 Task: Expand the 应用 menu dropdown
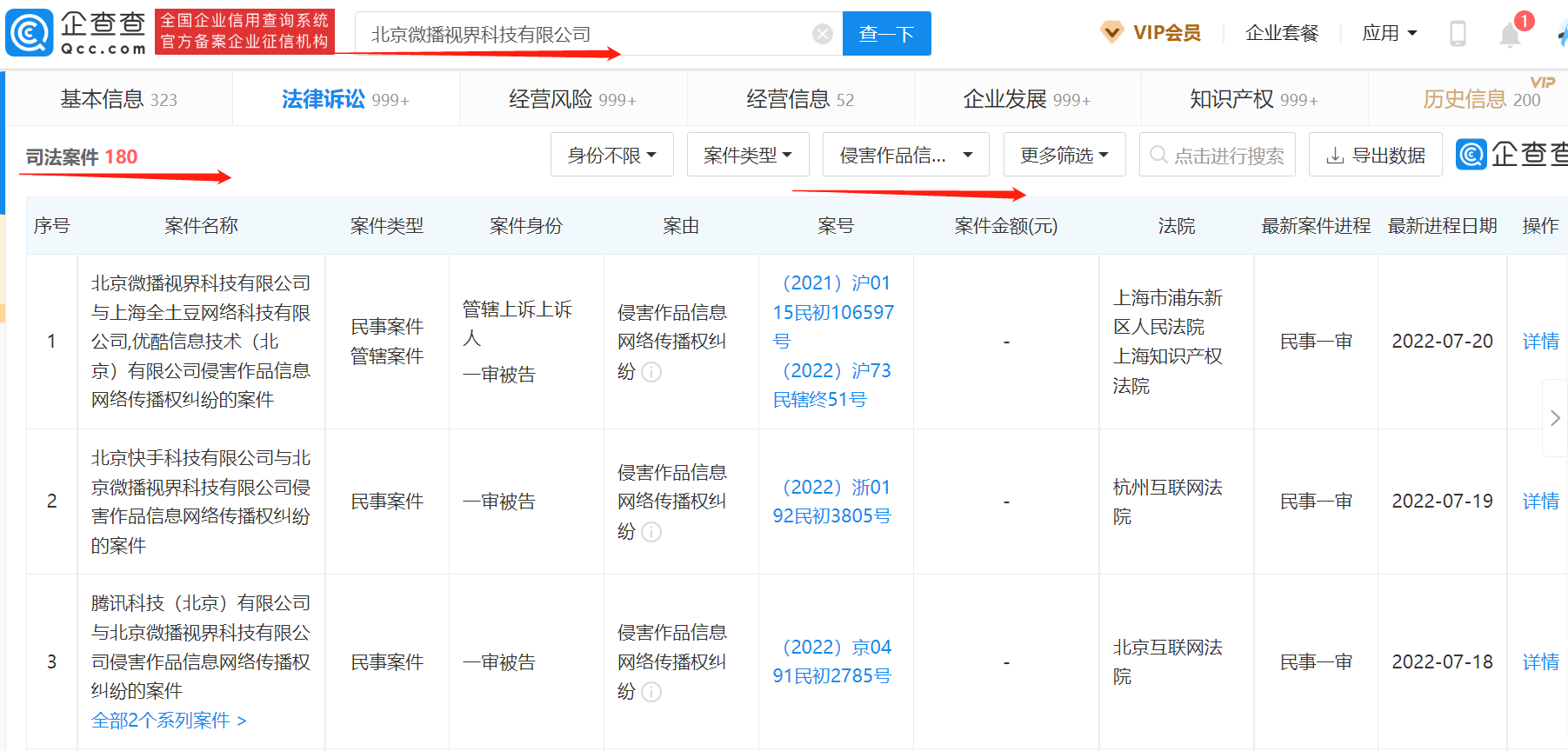pos(1390,33)
